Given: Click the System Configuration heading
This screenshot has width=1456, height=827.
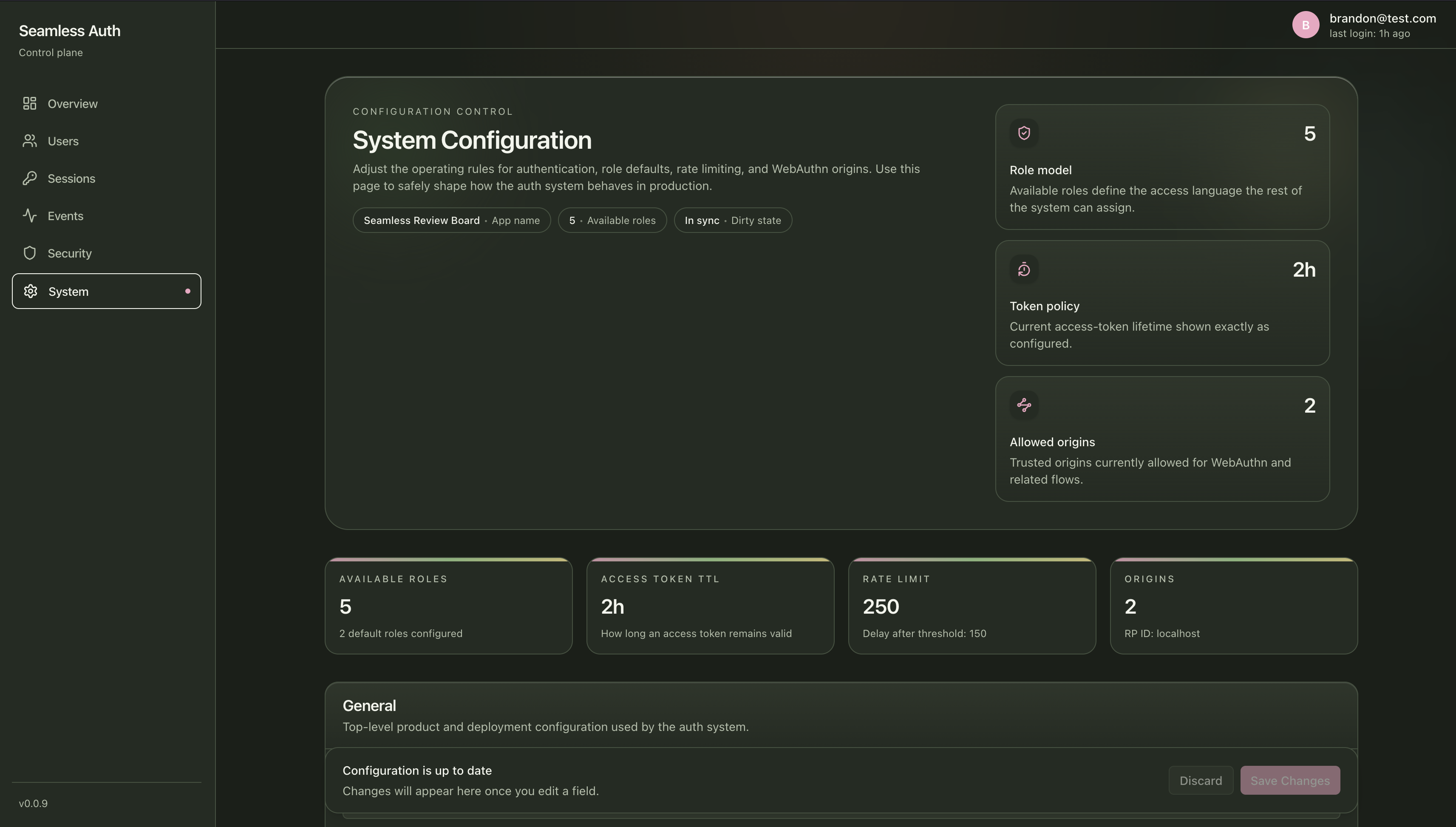Looking at the screenshot, I should pyautogui.click(x=472, y=140).
